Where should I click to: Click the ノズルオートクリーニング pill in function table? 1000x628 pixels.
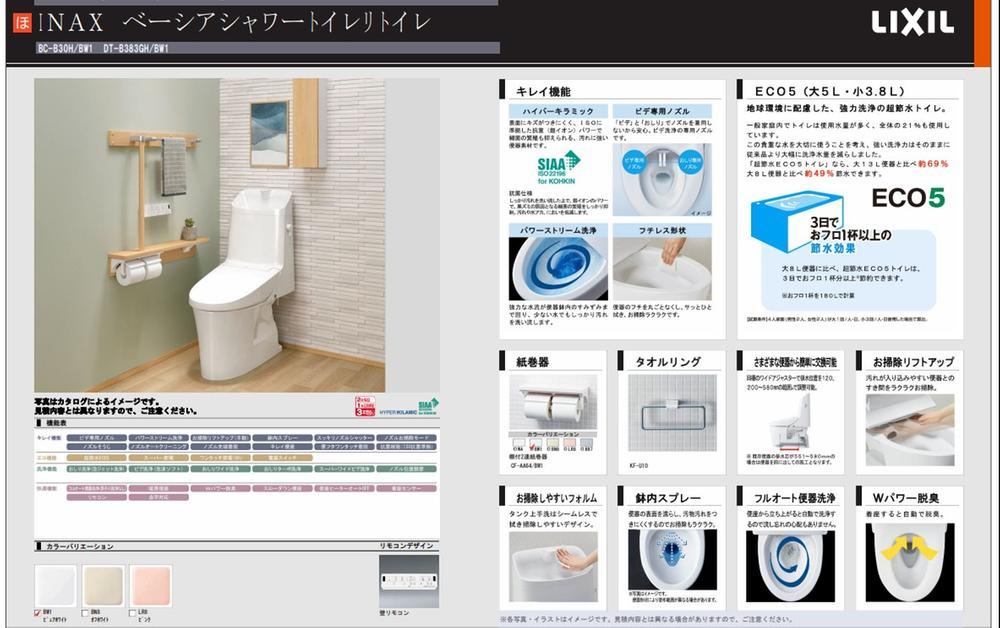point(158,447)
